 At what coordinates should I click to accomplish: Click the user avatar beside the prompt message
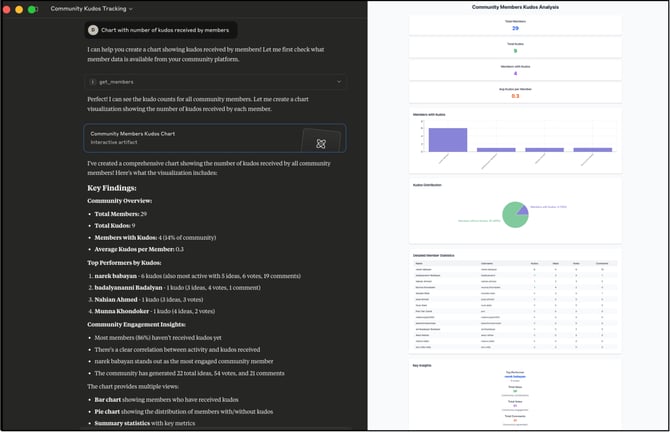point(93,30)
